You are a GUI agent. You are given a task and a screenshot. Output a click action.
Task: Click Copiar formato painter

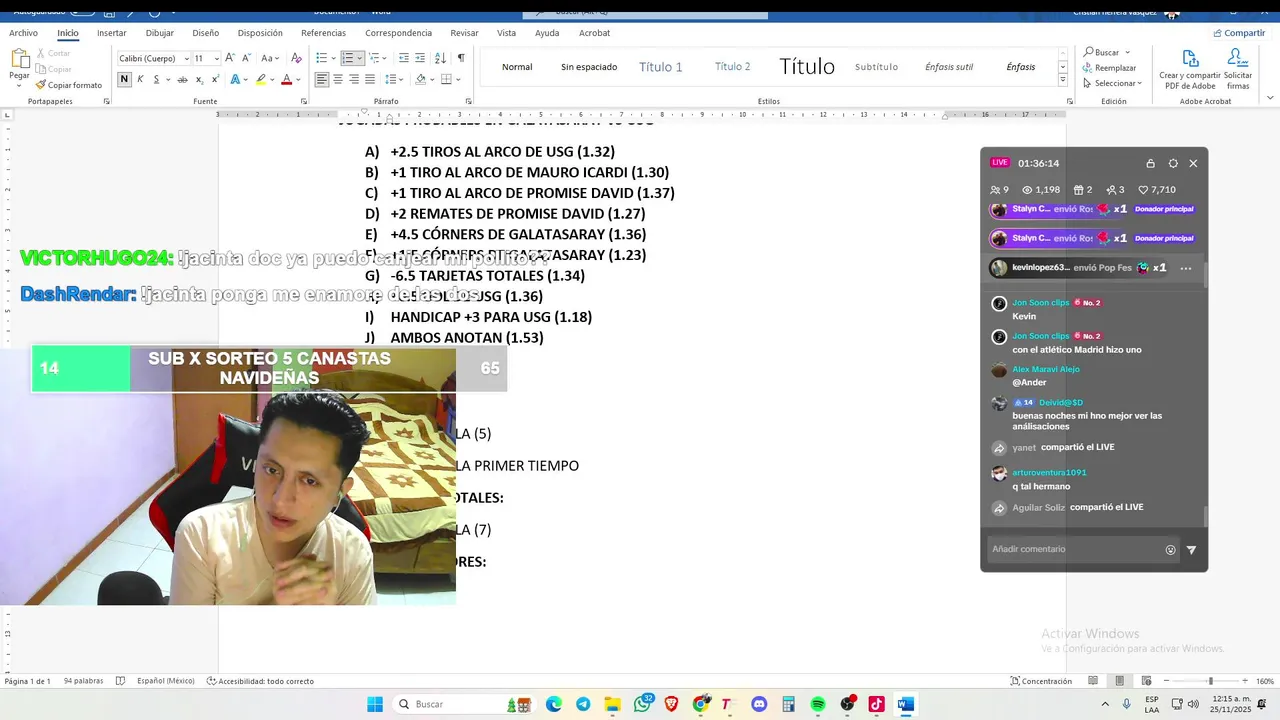[x=69, y=85]
